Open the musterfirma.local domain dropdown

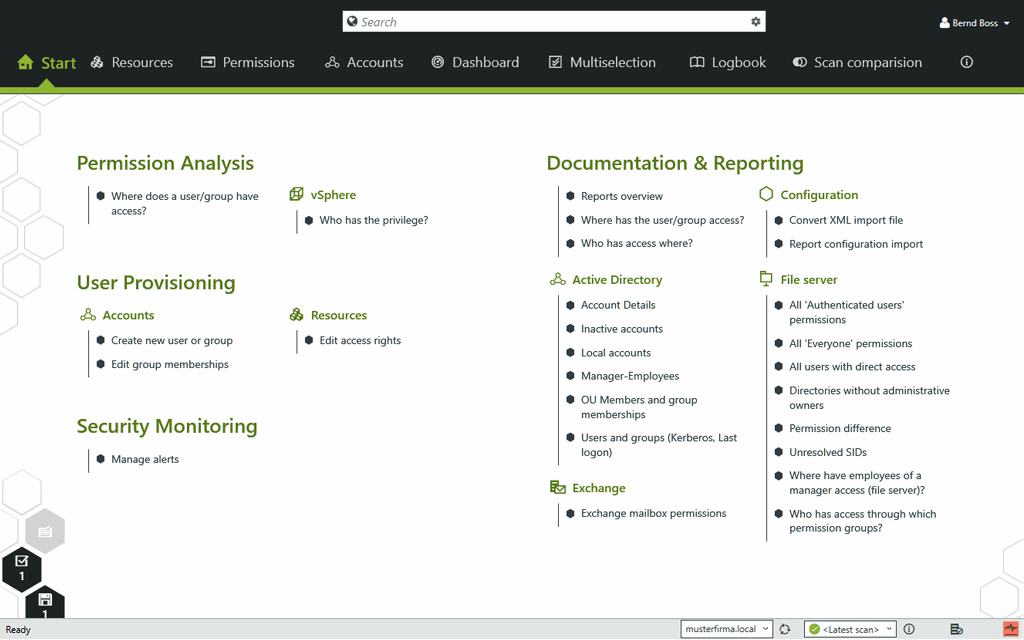click(x=725, y=628)
